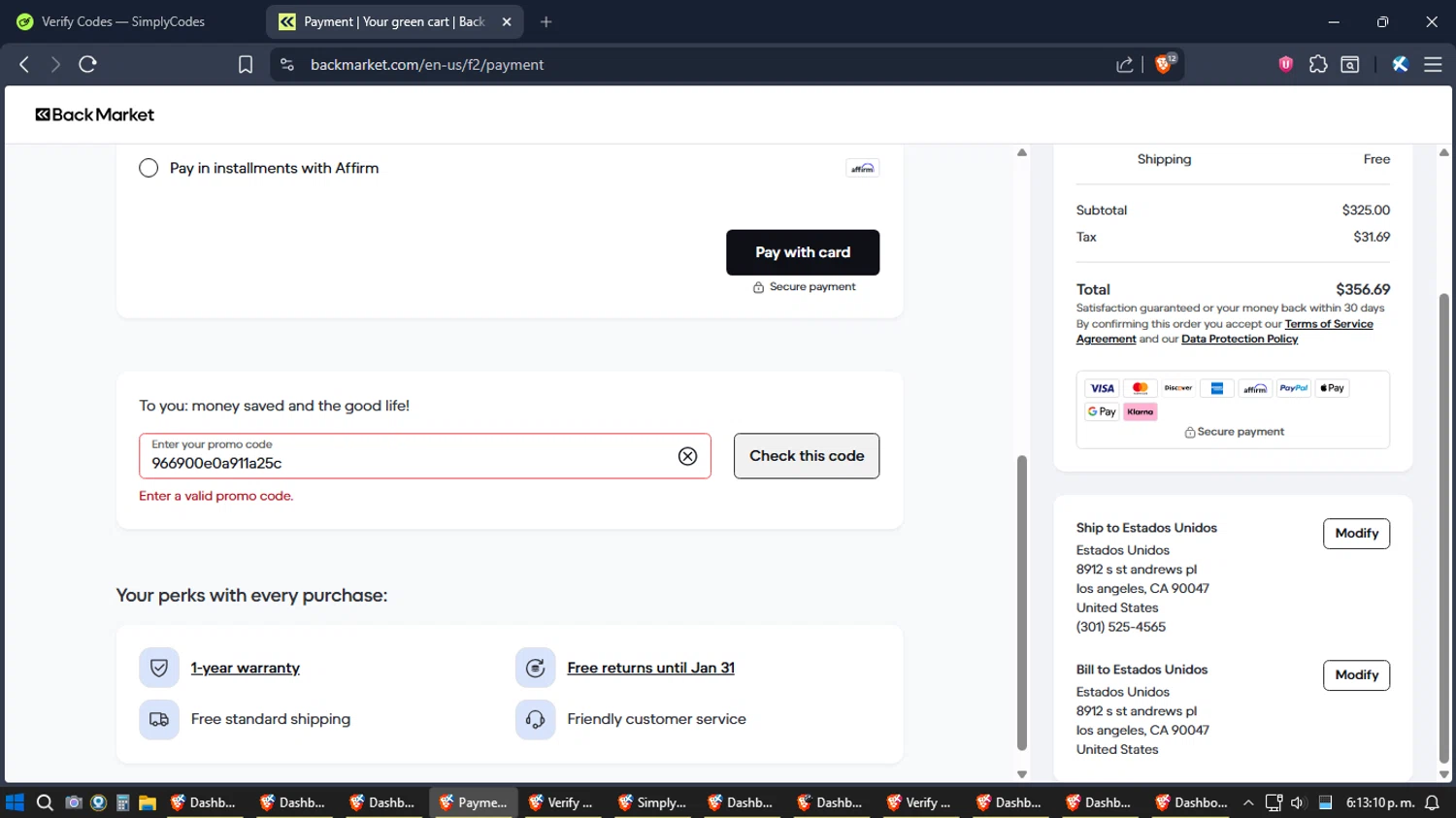Click the Tax $31.69 value
The width and height of the screenshot is (1456, 818).
pyautogui.click(x=1372, y=237)
